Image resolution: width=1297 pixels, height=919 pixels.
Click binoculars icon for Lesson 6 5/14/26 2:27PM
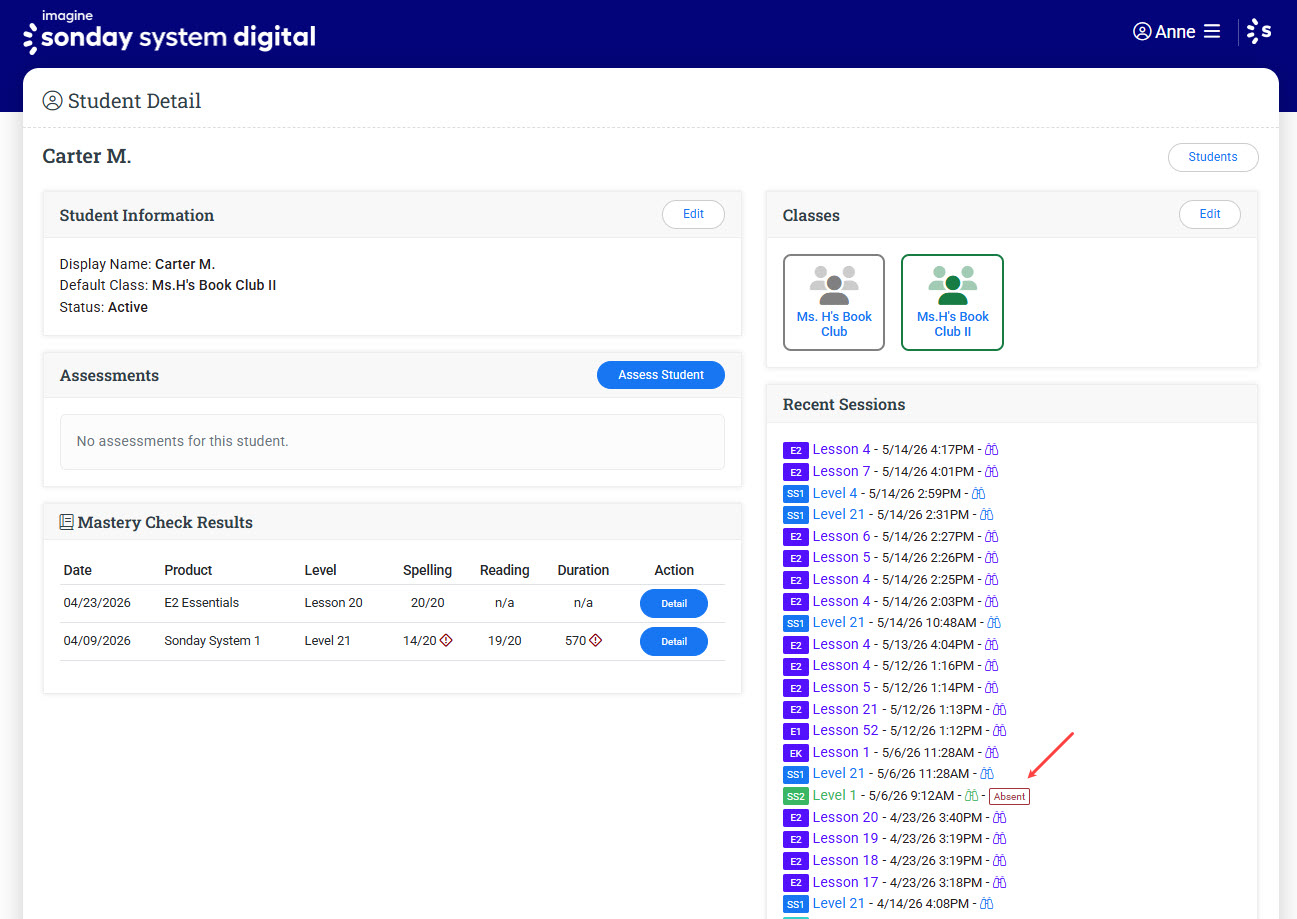(992, 537)
